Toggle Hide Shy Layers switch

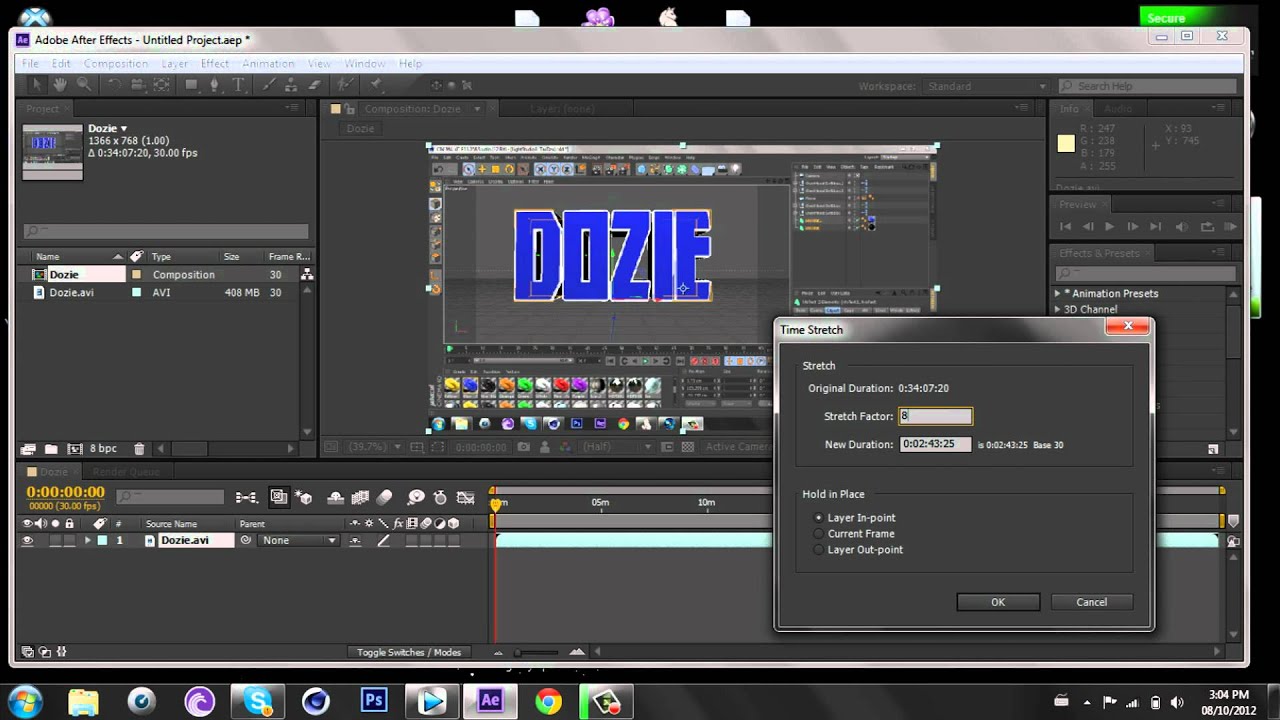coord(336,497)
